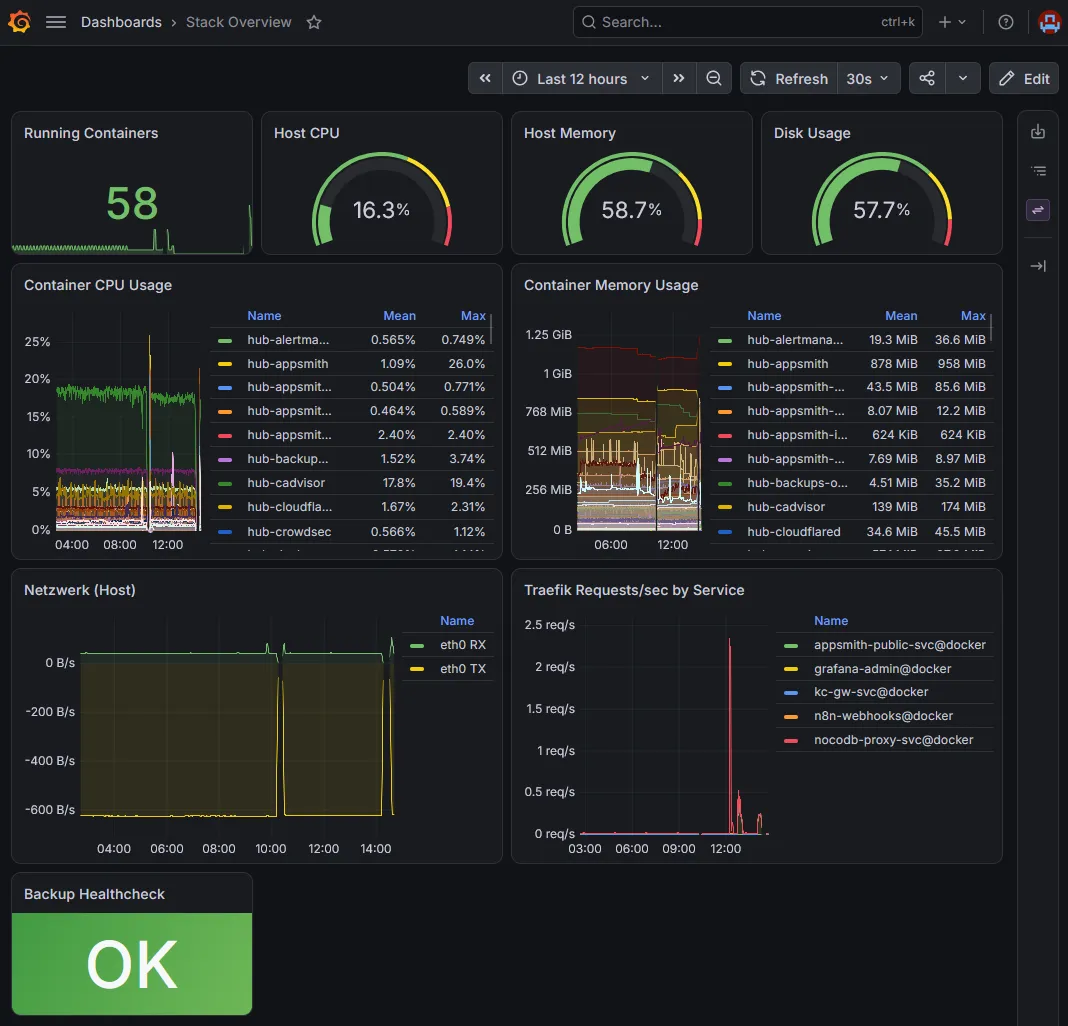Viewport: 1068px width, 1026px height.
Task: Click the share dashboard icon
Action: (x=927, y=78)
